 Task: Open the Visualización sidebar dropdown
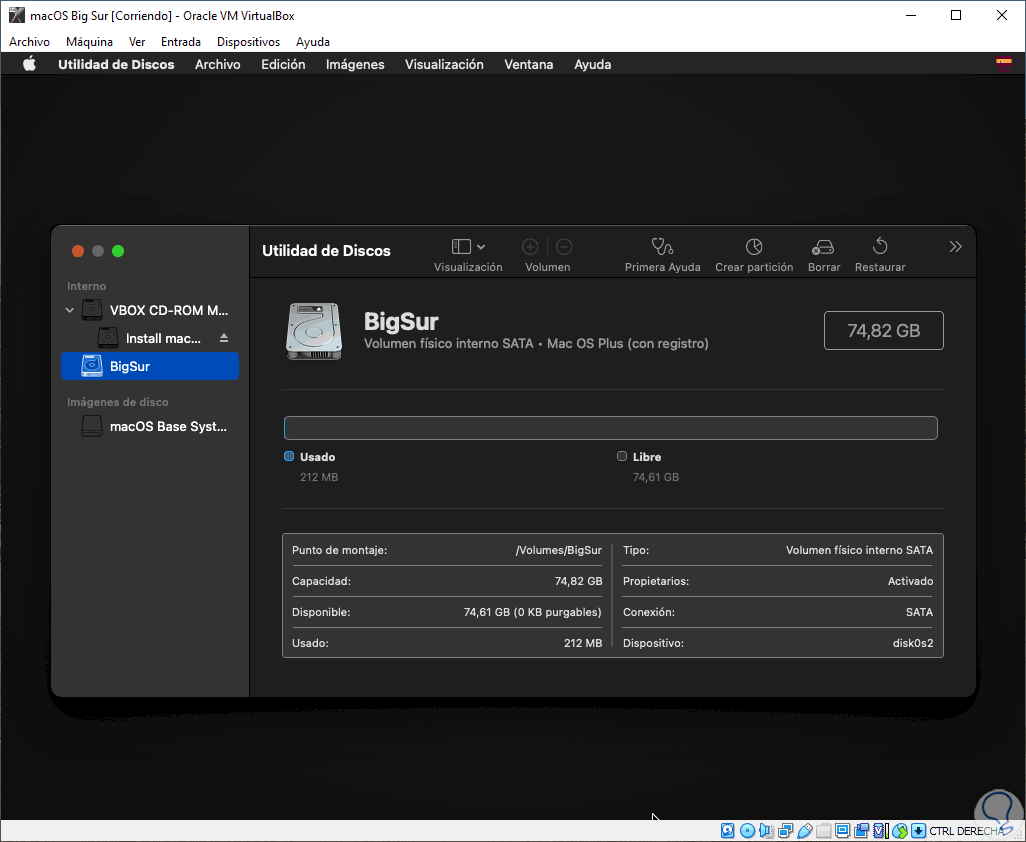tap(468, 247)
